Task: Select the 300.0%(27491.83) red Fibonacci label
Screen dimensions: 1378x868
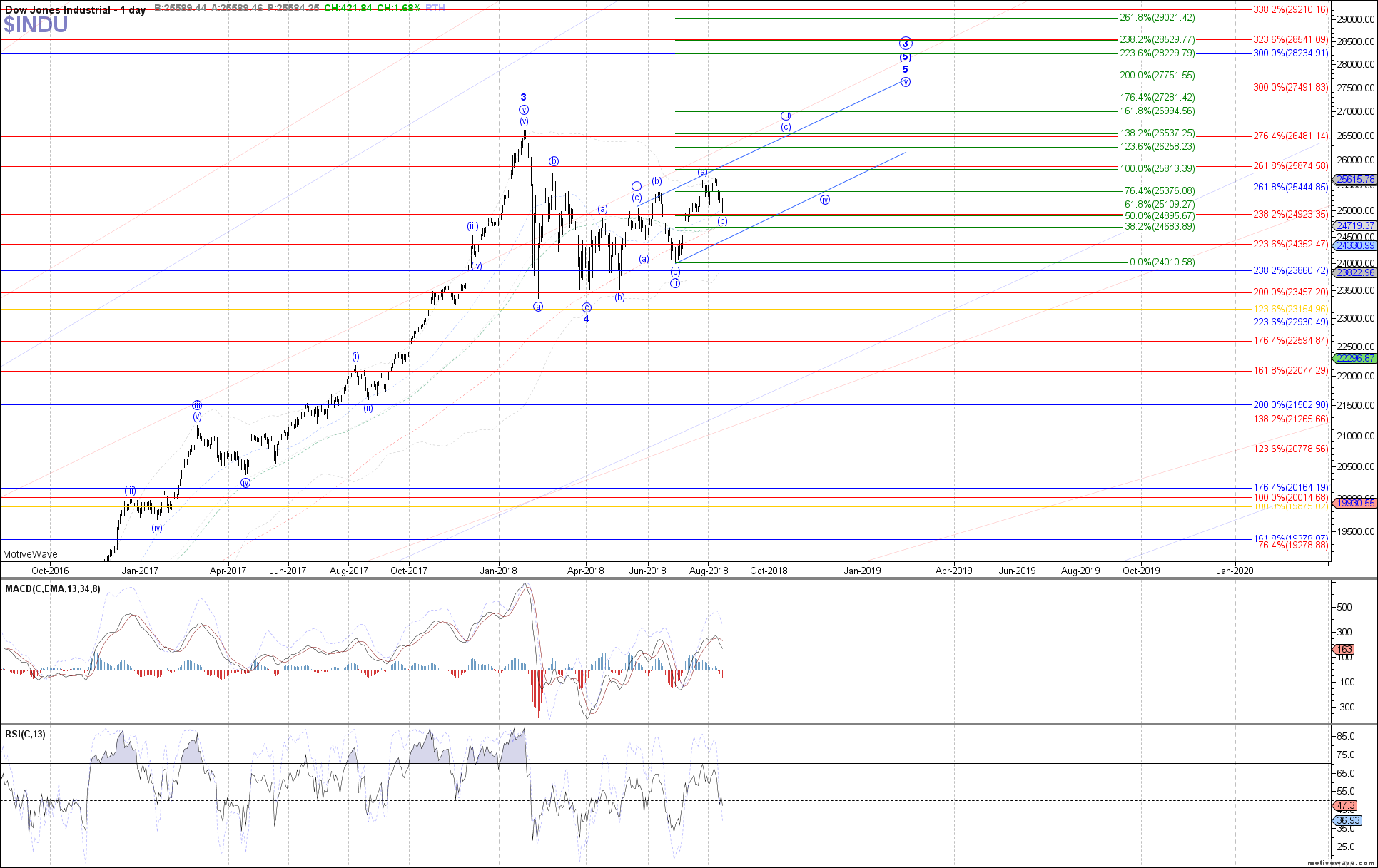Action: (1291, 88)
